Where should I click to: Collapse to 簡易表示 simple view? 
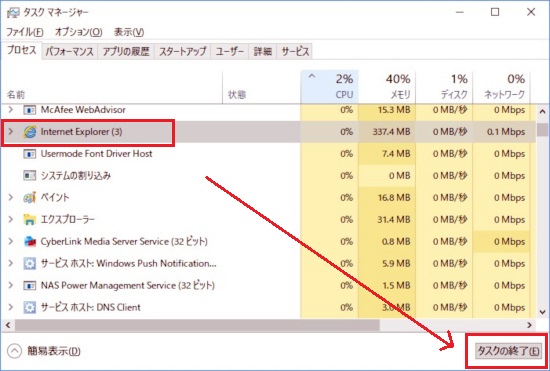44,351
